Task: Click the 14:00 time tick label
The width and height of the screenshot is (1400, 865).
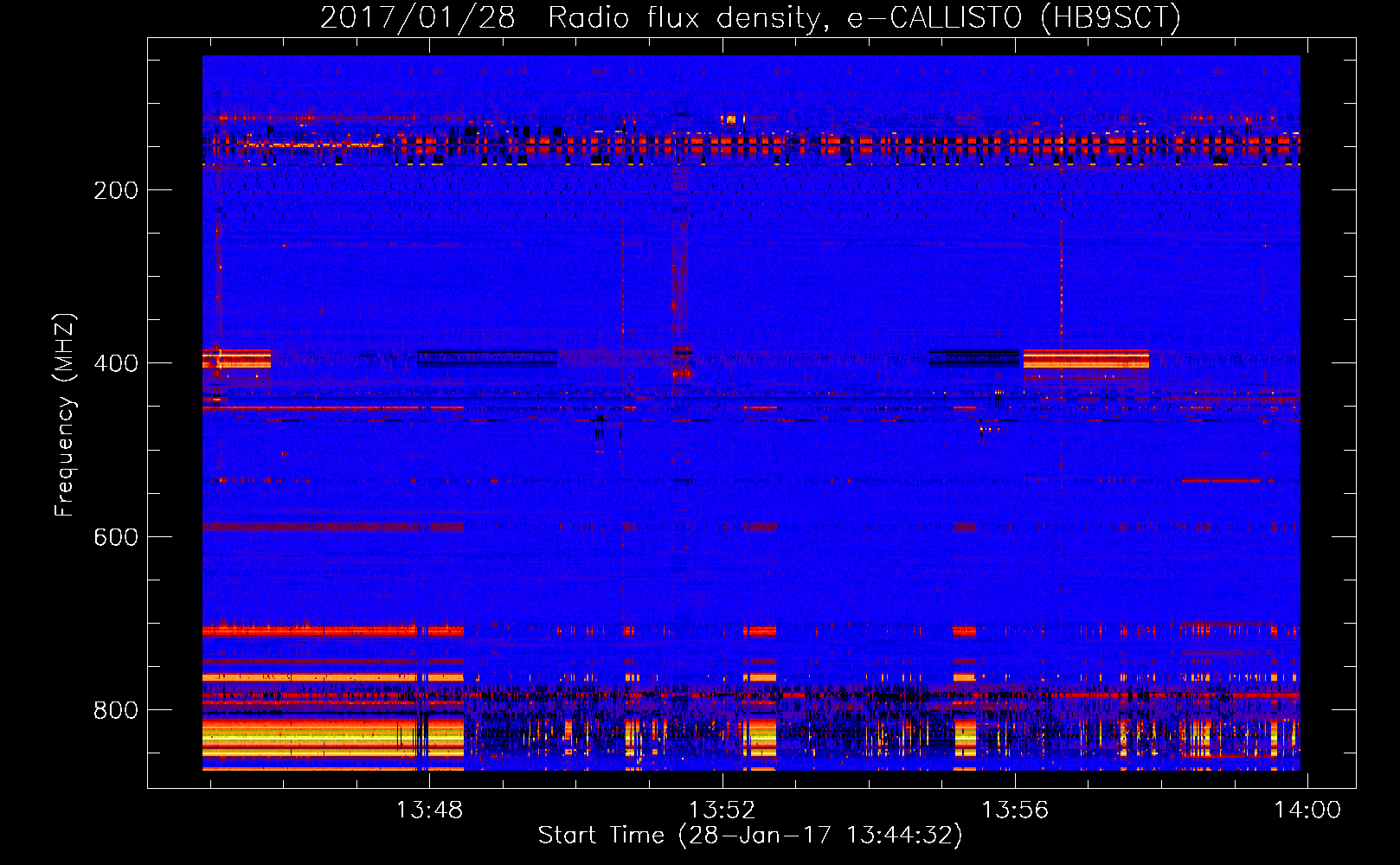Action: tap(1307, 810)
